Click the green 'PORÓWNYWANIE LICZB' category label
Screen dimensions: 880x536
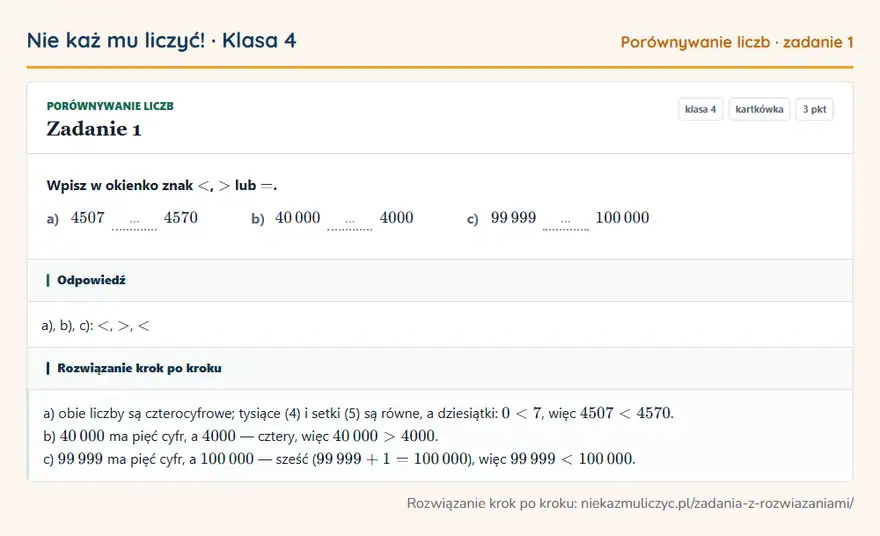coord(110,106)
